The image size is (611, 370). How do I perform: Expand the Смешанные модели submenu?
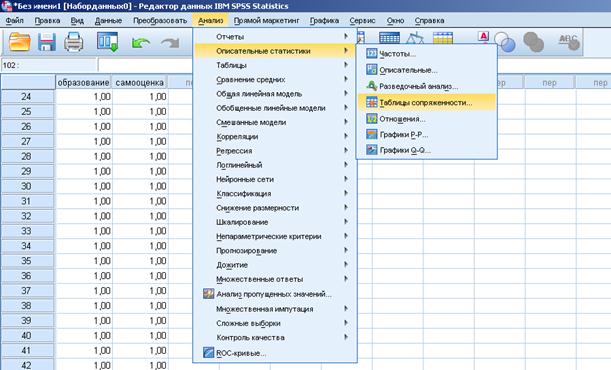pyautogui.click(x=275, y=122)
